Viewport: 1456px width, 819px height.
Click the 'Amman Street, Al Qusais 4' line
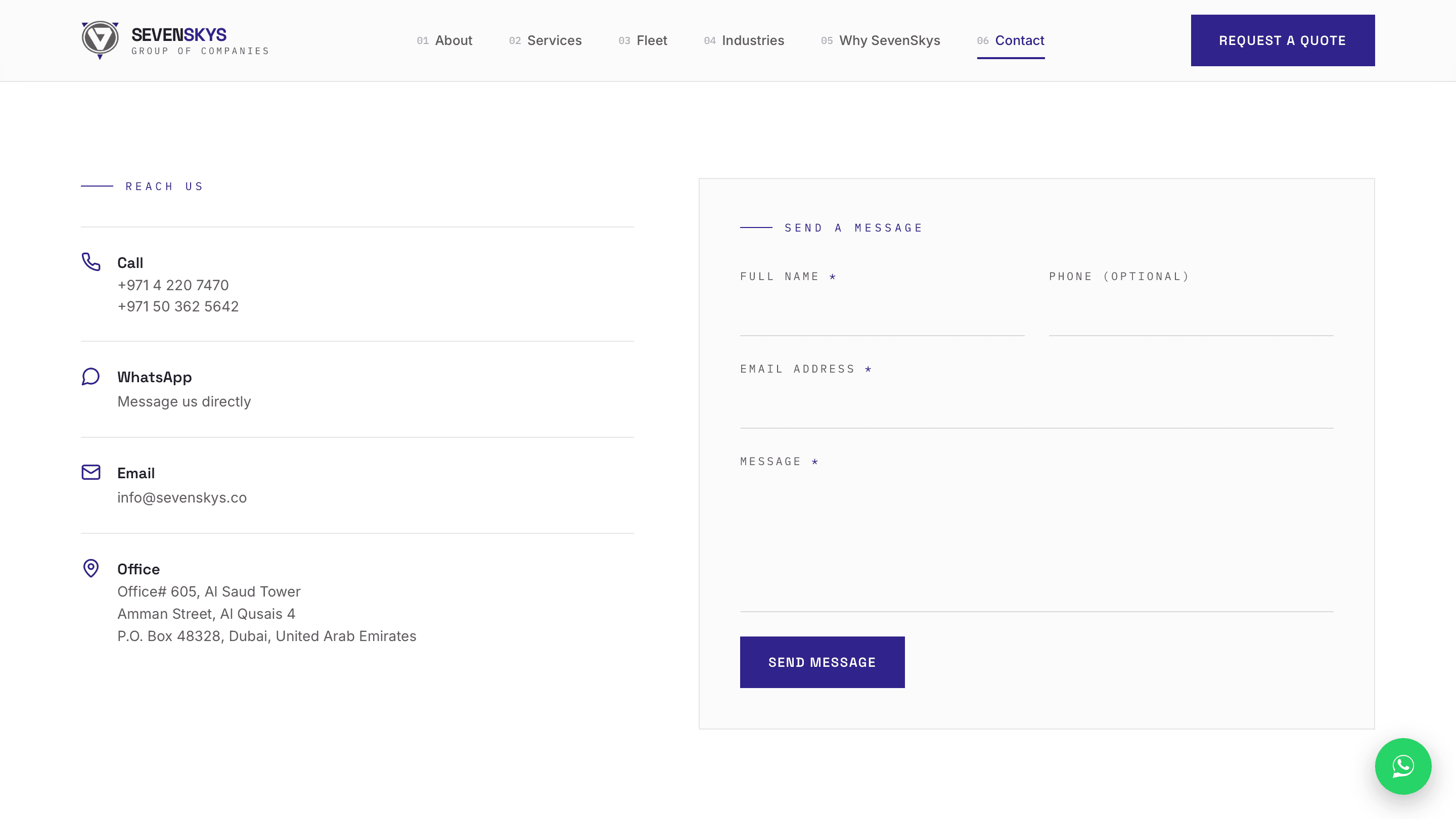pos(206,614)
